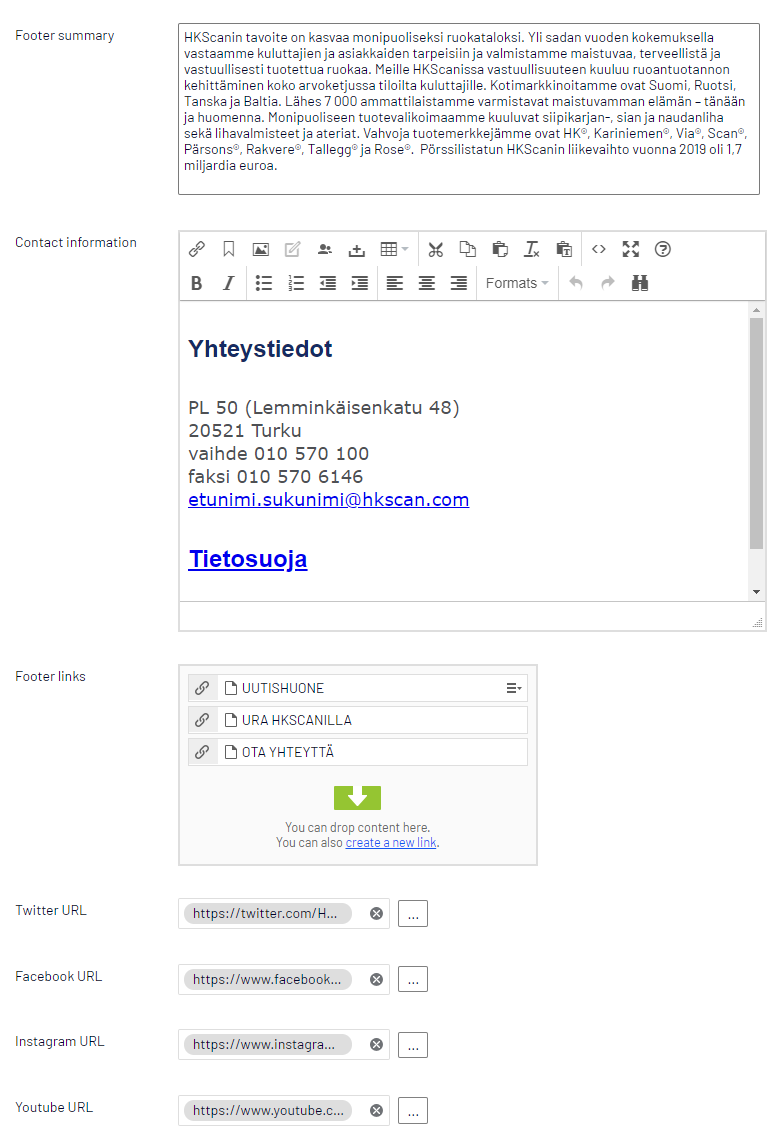The height and width of the screenshot is (1136, 769).
Task: Click the browse button beside Twitter URL
Action: [x=412, y=913]
